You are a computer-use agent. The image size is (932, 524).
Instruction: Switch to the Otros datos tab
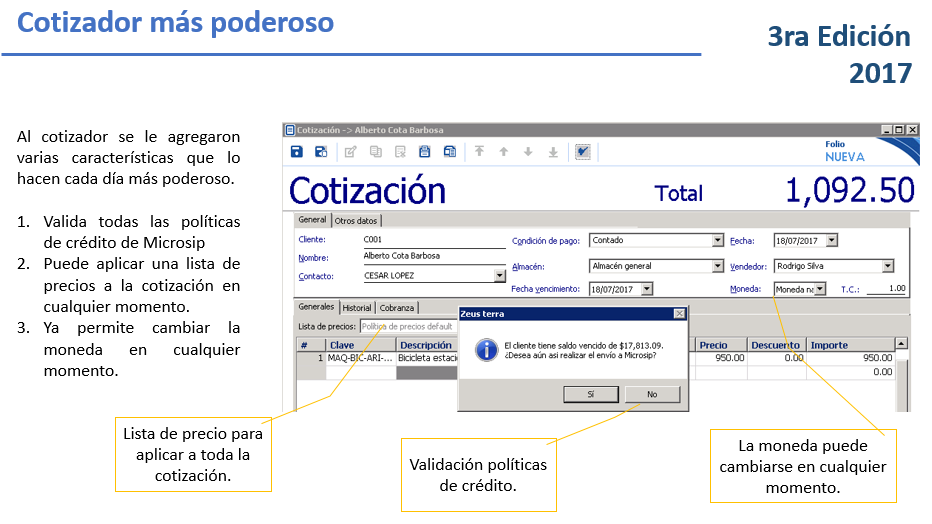tap(356, 220)
